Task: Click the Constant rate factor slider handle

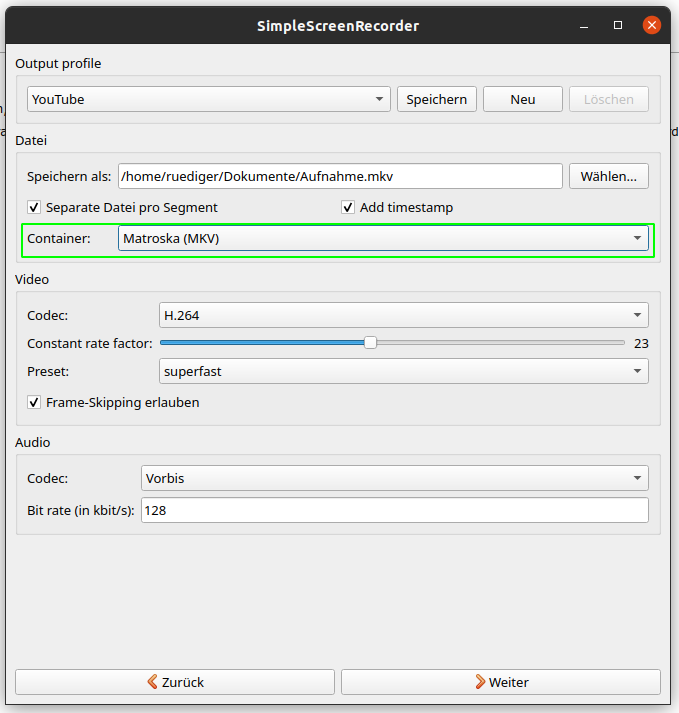Action: point(371,343)
